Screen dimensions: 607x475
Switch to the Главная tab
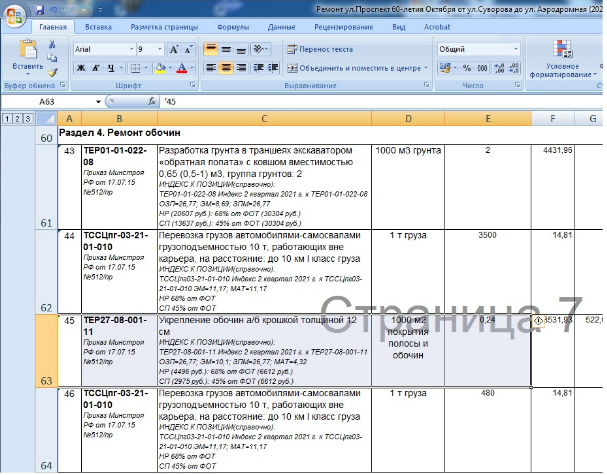click(53, 27)
